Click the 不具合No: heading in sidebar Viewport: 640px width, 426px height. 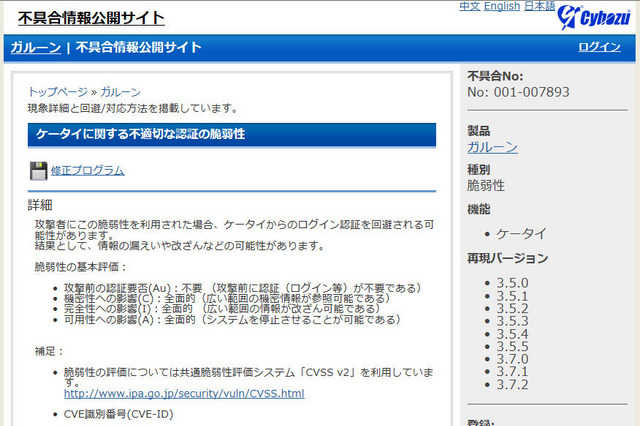495,76
